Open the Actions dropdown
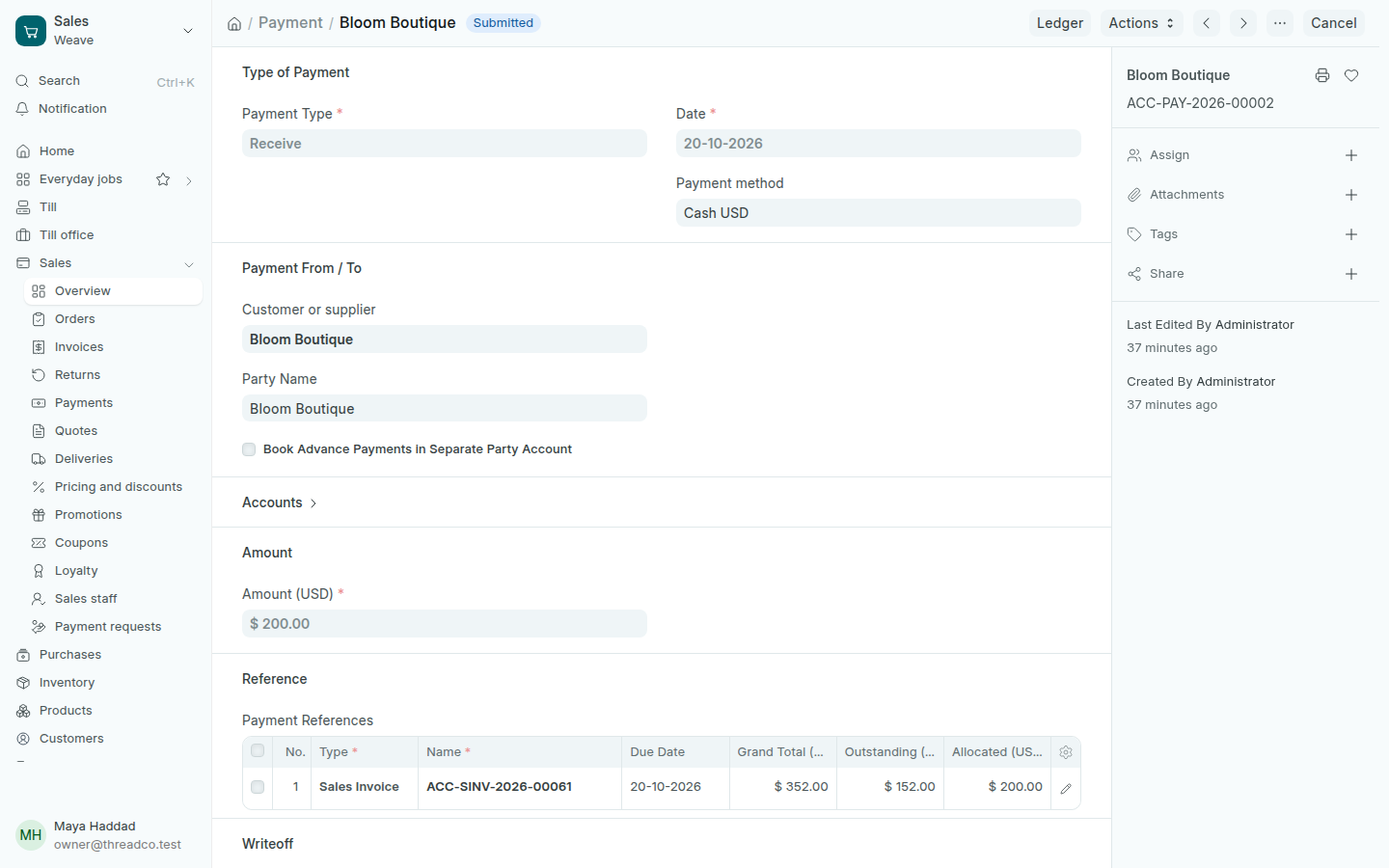This screenshot has height=868, width=1389. (x=1141, y=23)
